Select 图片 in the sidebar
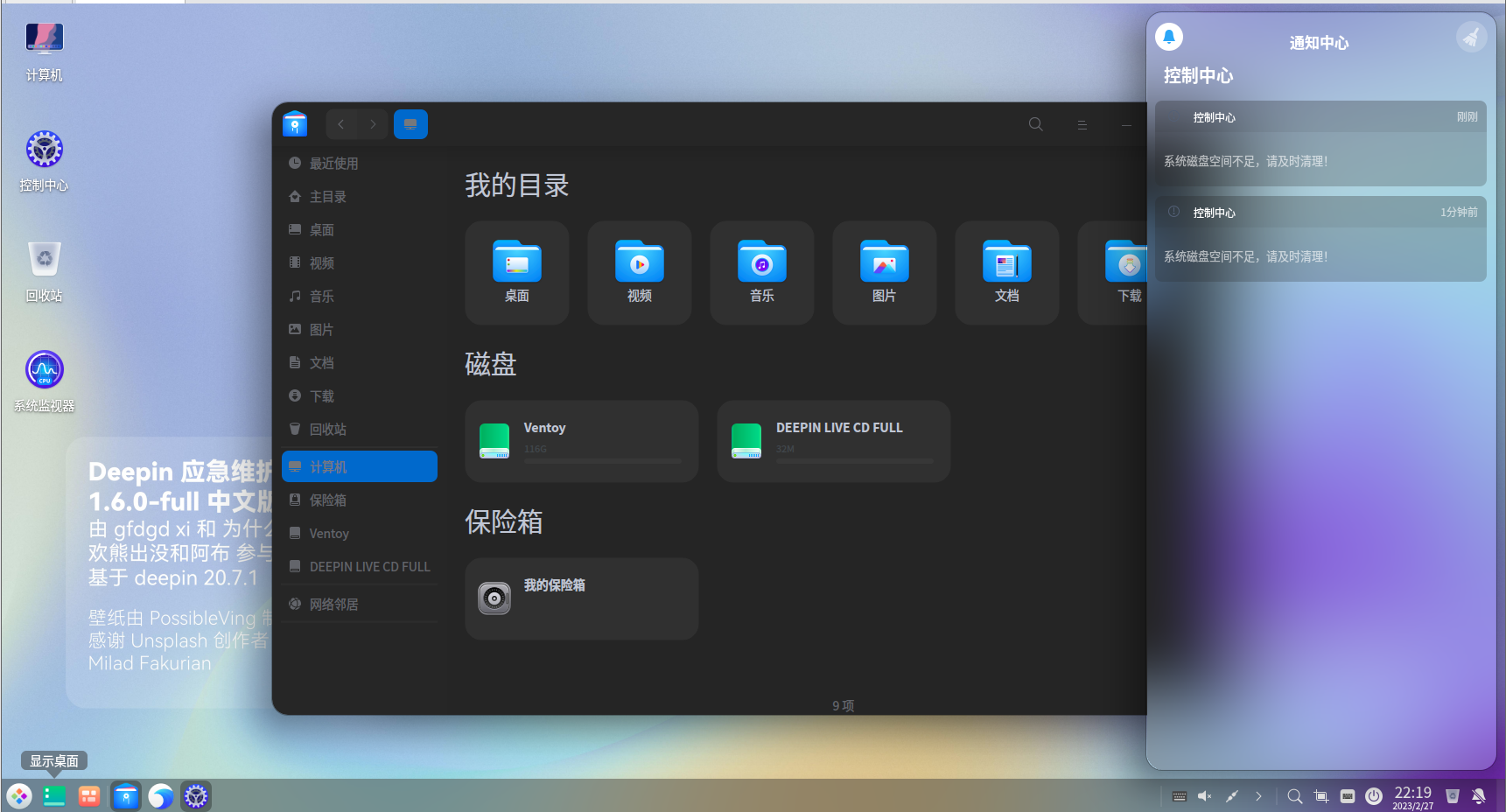1506x812 pixels. click(360, 330)
